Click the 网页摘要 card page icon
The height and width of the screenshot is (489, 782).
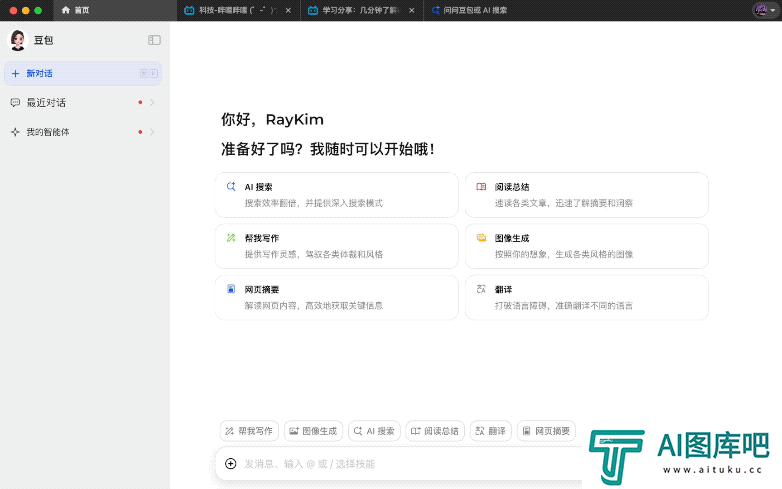pyautogui.click(x=231, y=289)
